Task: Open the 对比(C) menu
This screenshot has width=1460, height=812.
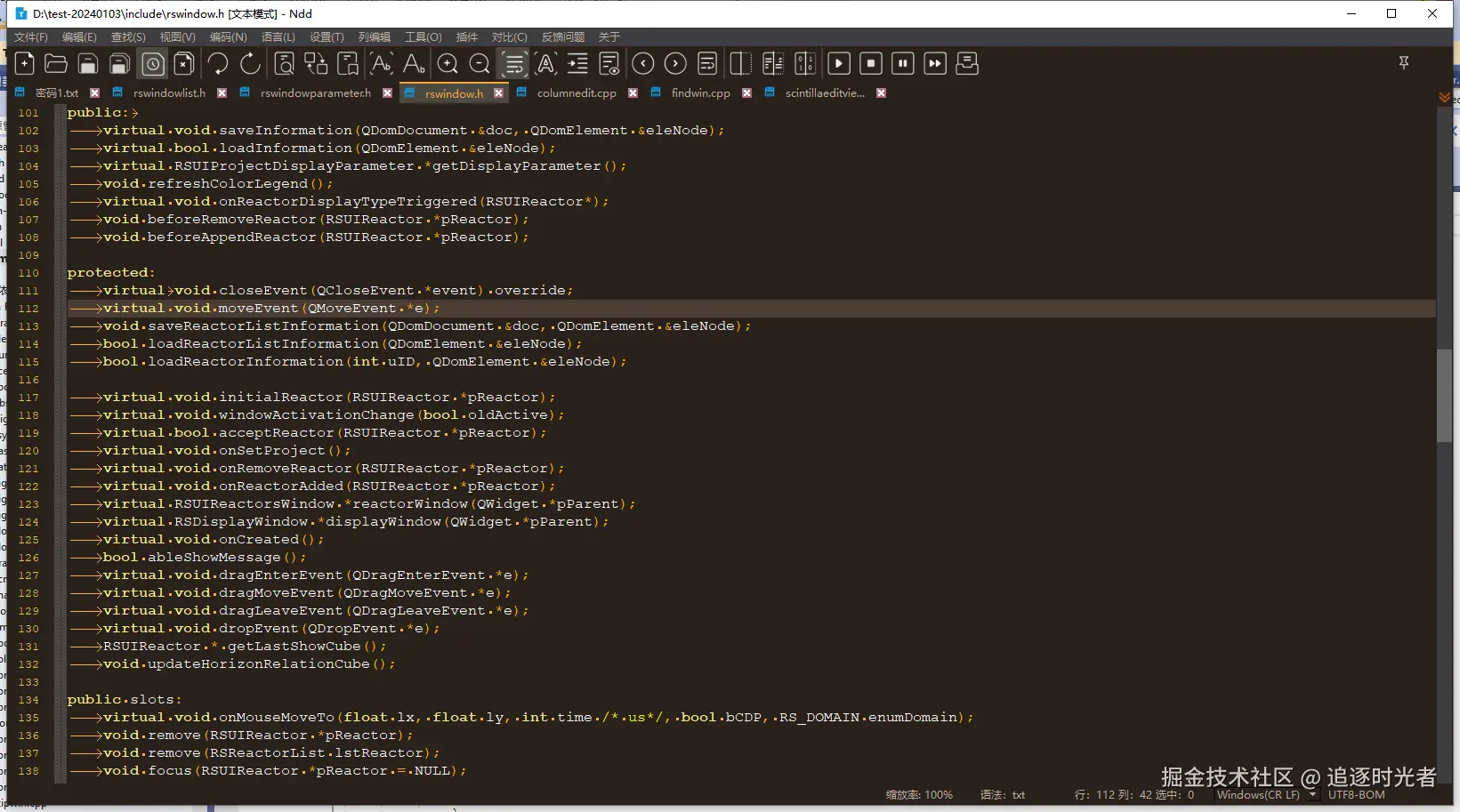Action: pyautogui.click(x=510, y=37)
